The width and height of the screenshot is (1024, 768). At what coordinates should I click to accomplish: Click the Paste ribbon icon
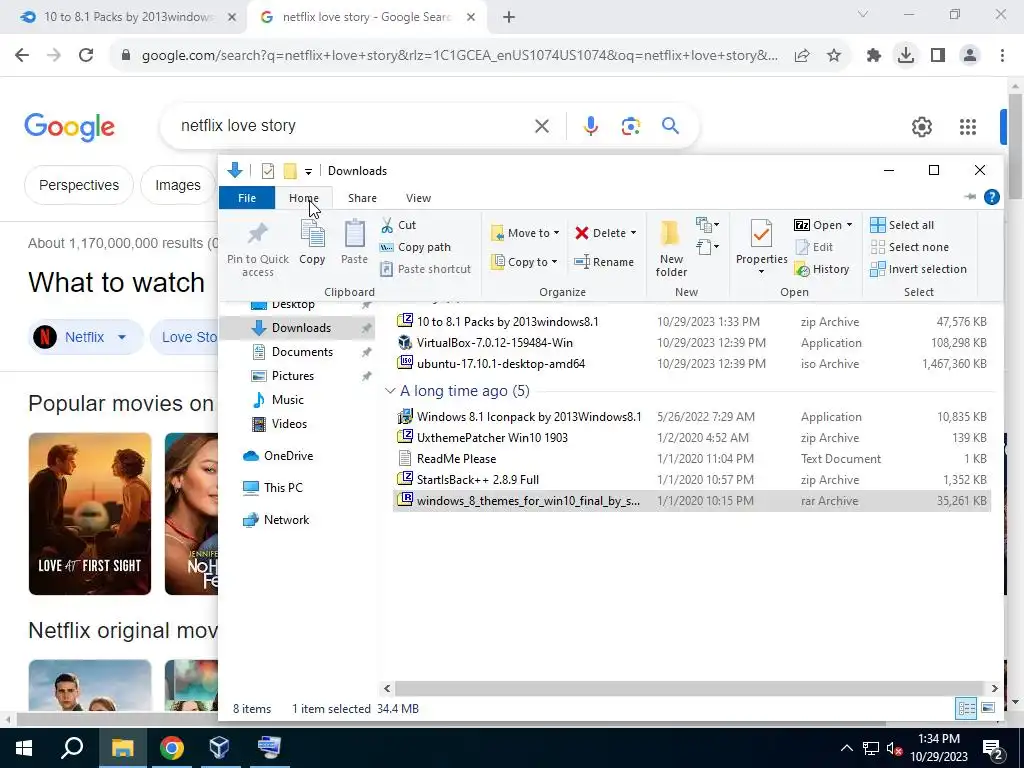[x=355, y=234]
